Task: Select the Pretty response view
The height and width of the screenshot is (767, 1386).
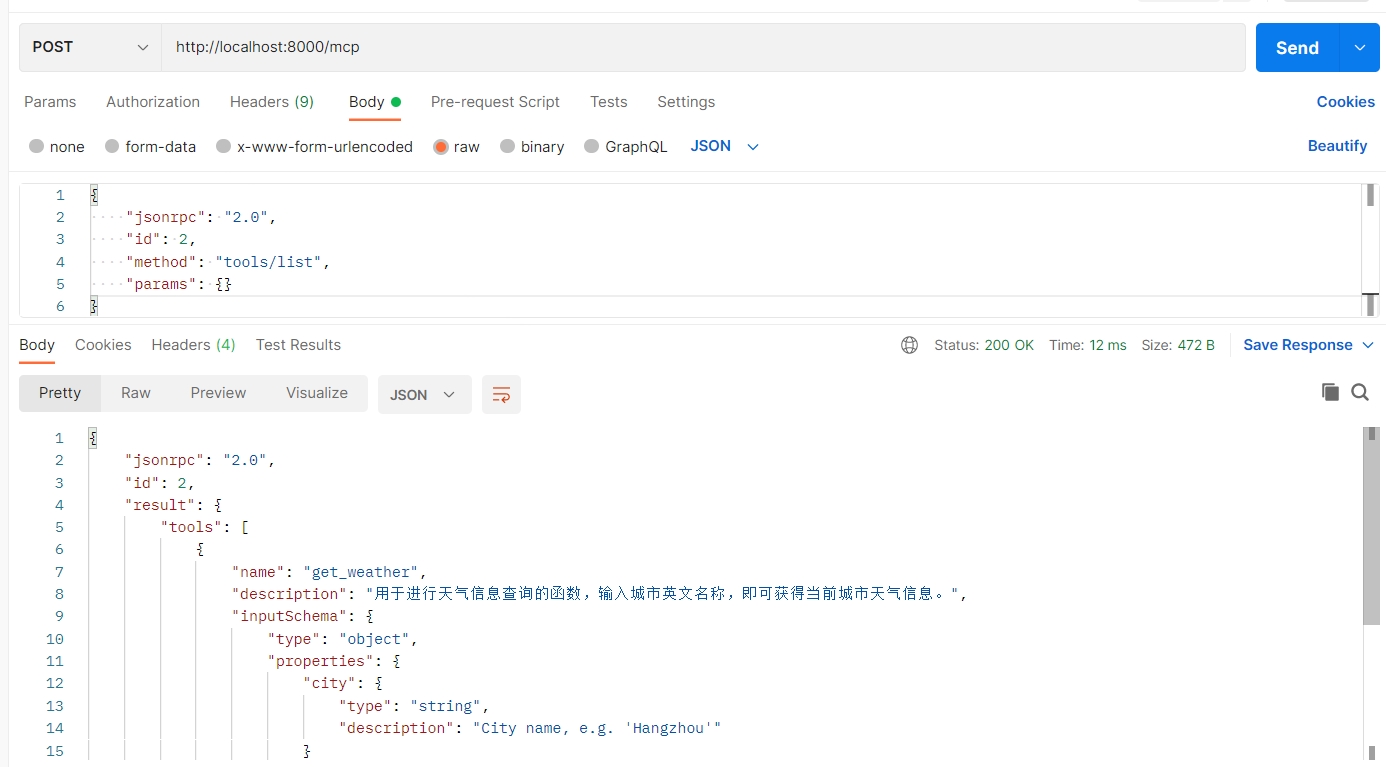Action: click(x=60, y=393)
